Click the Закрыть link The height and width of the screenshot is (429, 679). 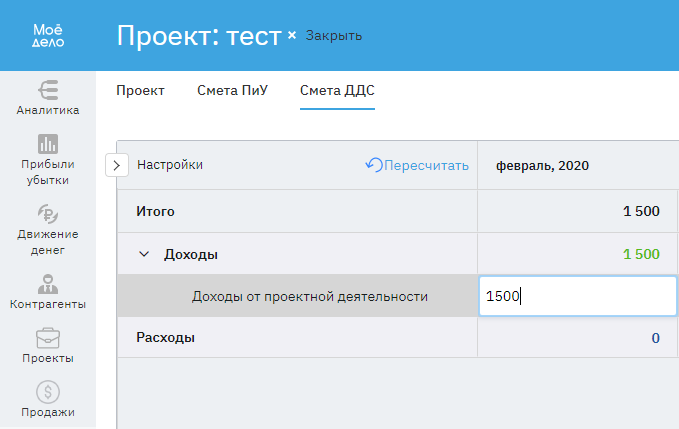click(333, 36)
